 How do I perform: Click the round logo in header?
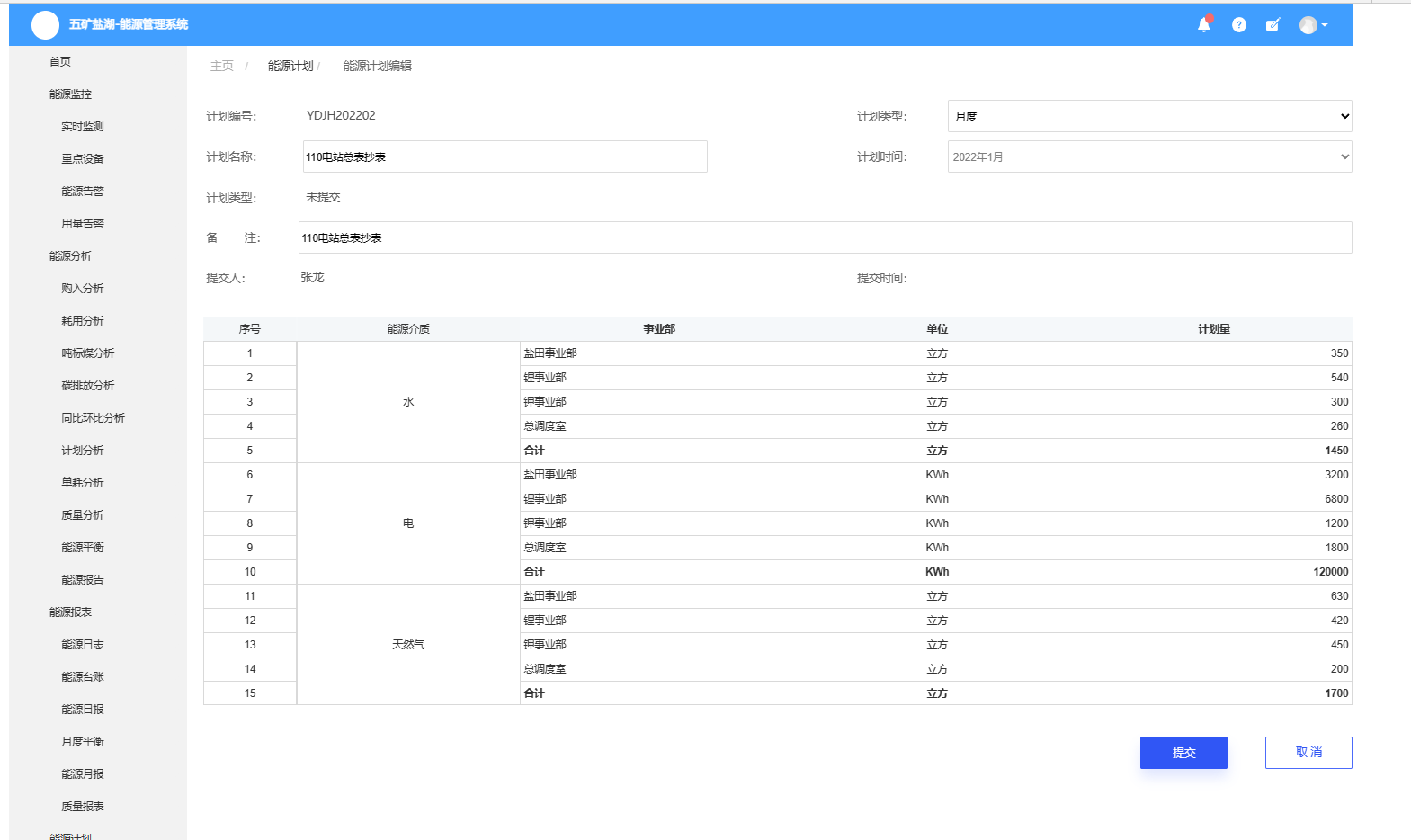tap(45, 25)
